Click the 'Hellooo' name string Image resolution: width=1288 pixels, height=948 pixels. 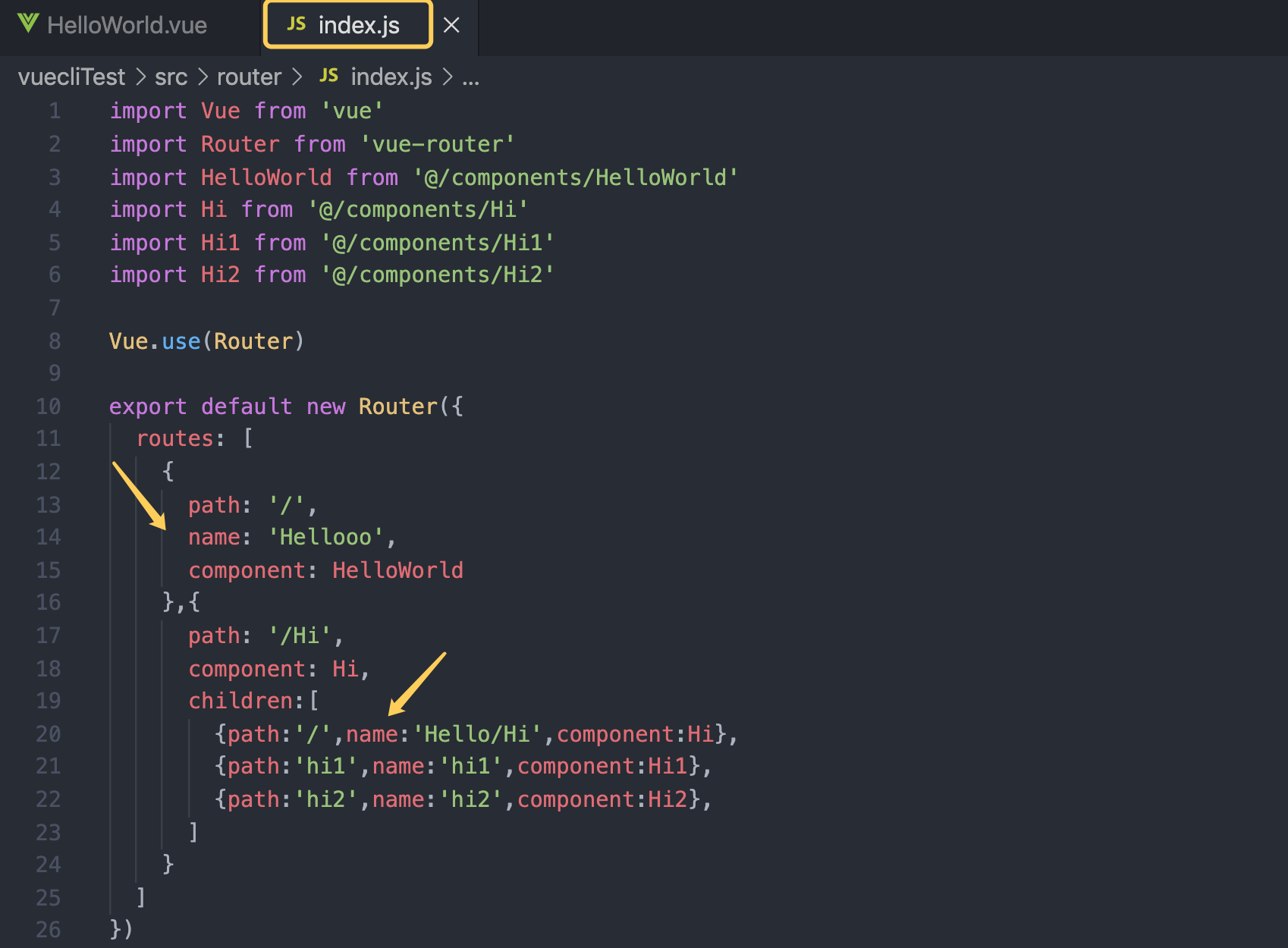point(326,537)
